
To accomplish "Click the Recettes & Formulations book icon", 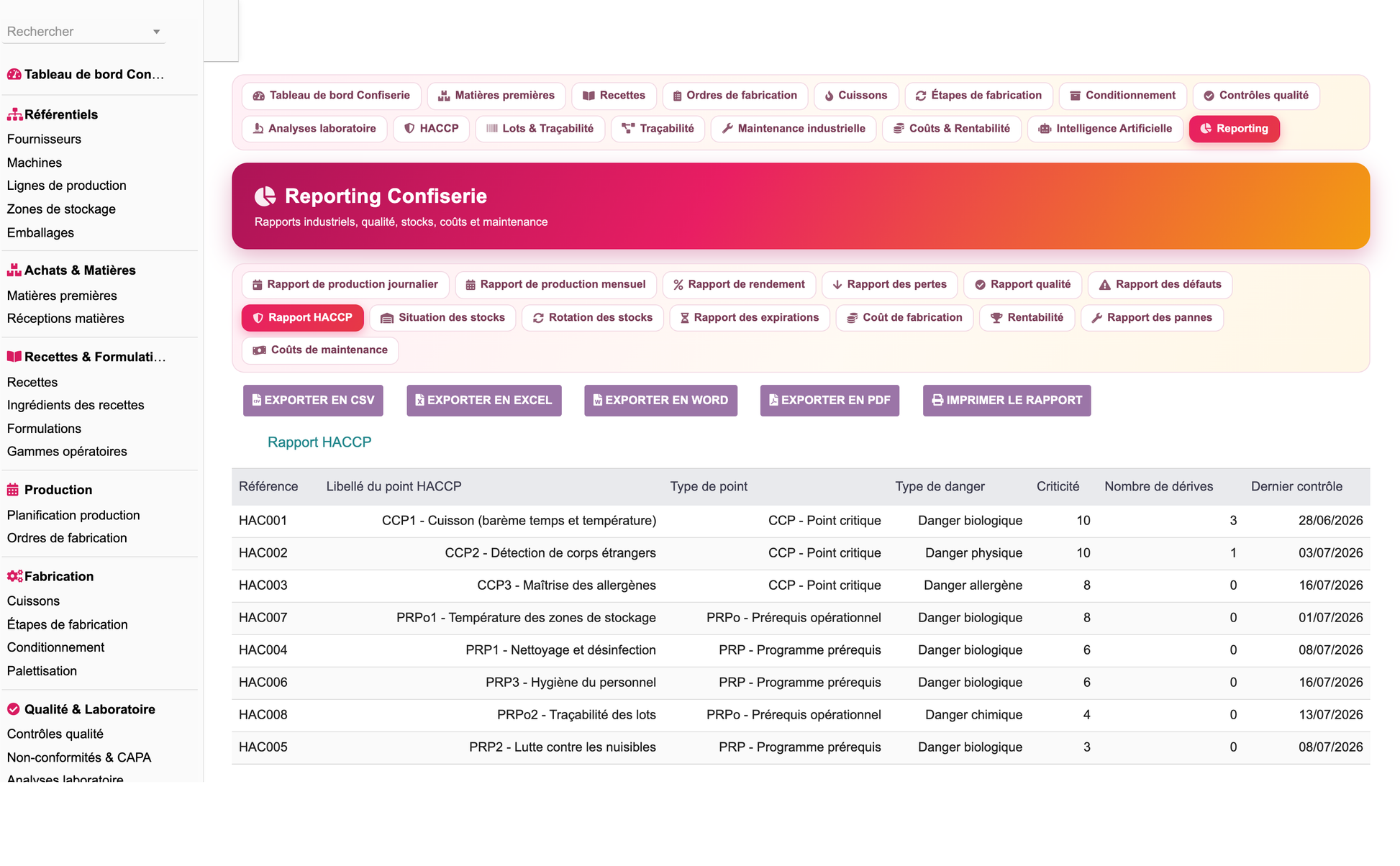I will 14,357.
